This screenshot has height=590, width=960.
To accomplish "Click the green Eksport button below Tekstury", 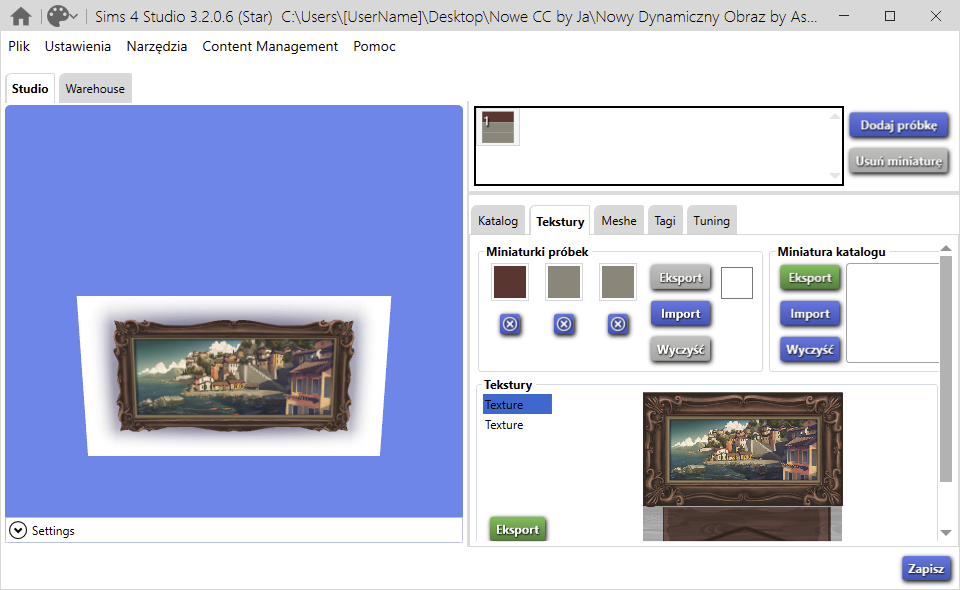I will (518, 530).
